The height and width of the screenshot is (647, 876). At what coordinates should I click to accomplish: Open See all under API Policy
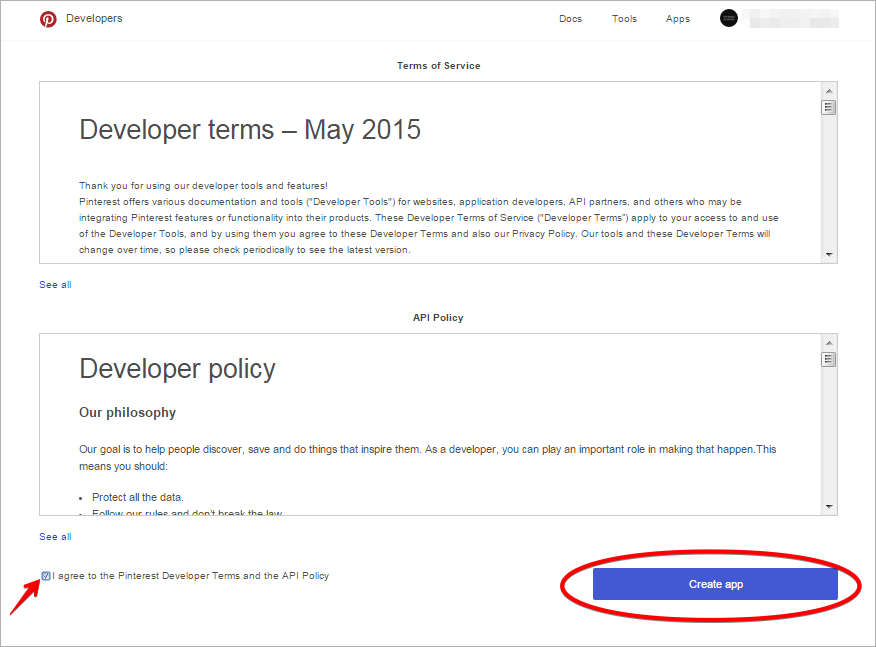pos(55,536)
